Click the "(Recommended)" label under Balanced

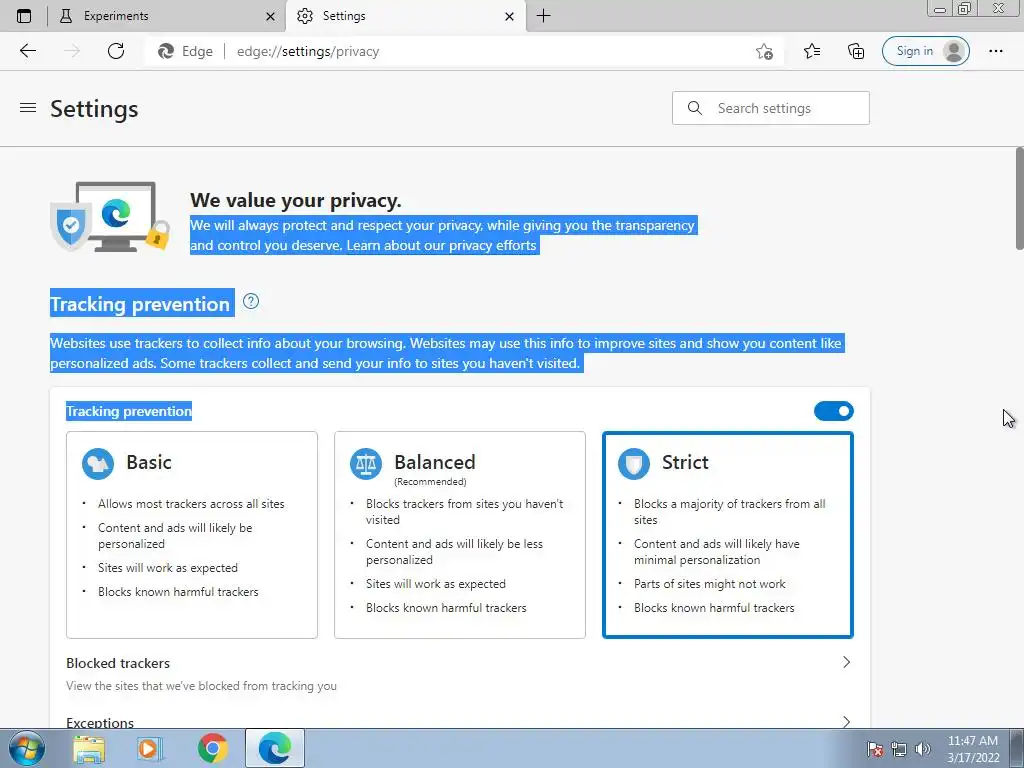[430, 482]
